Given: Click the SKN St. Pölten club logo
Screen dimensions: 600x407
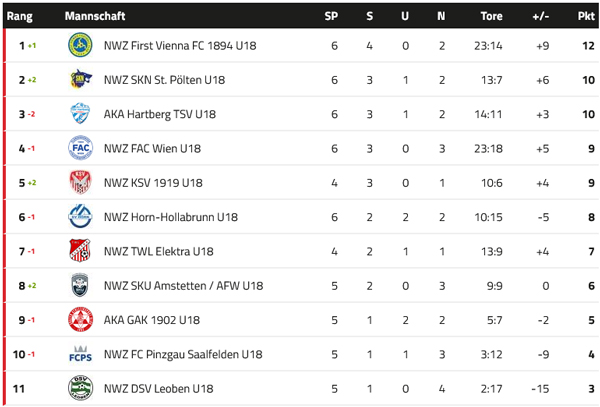Looking at the screenshot, I should (x=80, y=80).
